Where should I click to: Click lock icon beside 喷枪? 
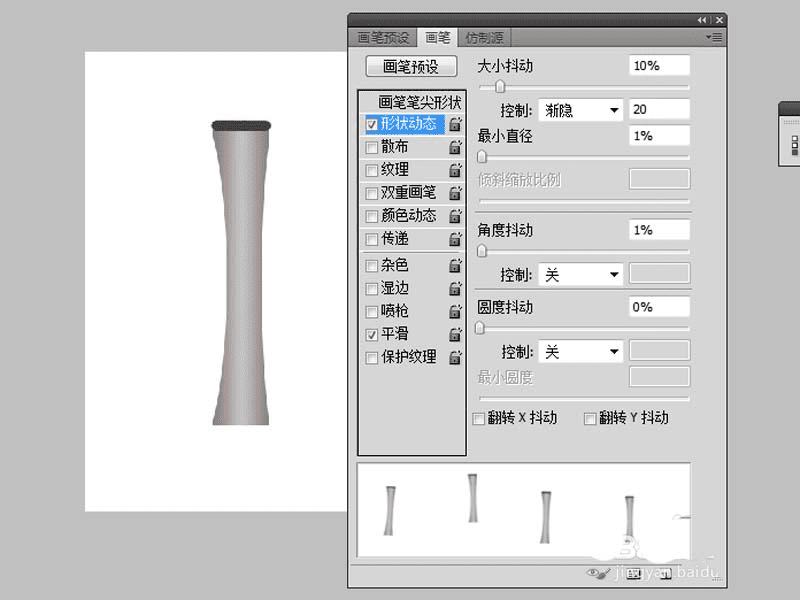pos(455,312)
